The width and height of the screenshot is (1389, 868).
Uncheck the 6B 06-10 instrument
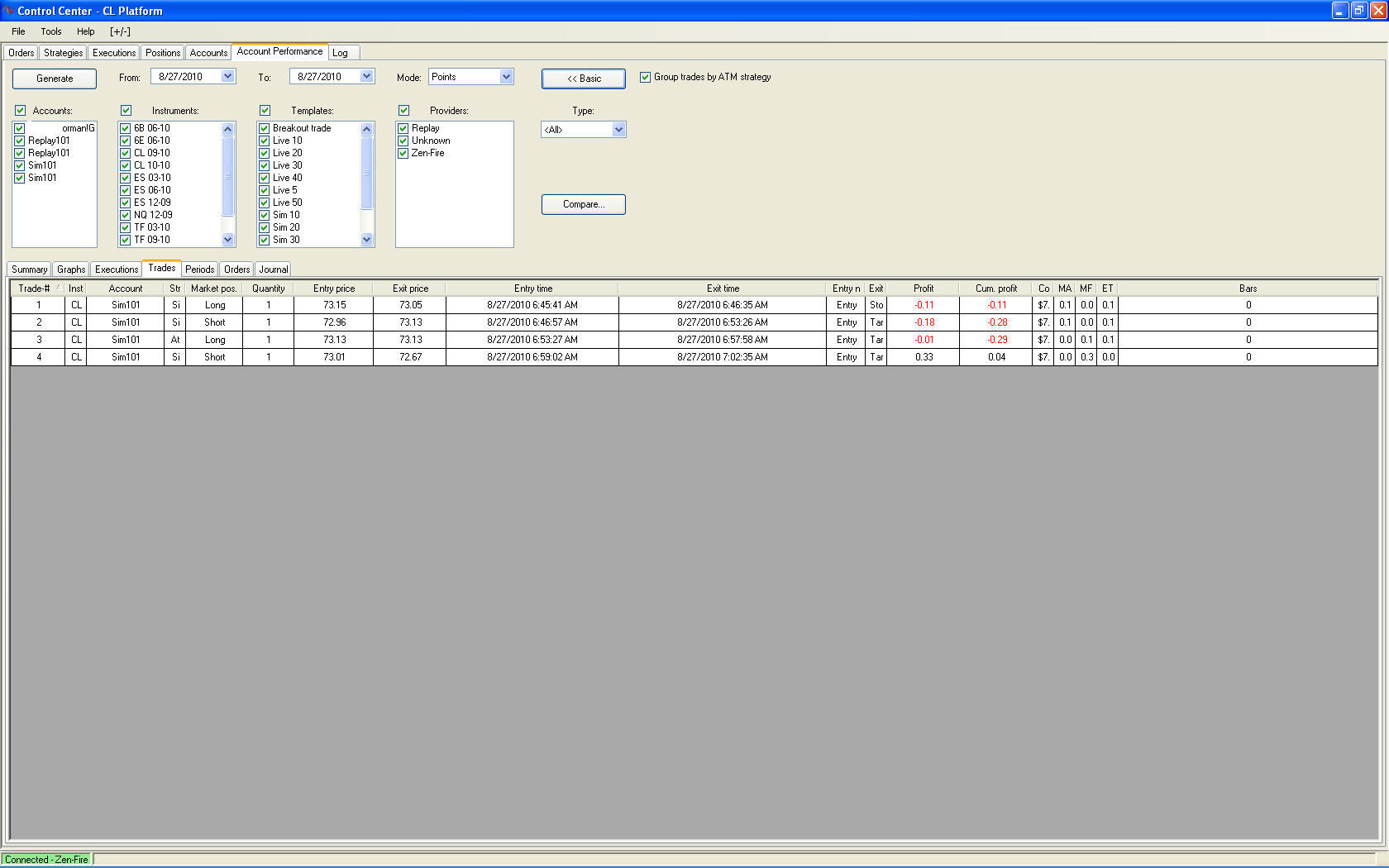coord(126,128)
